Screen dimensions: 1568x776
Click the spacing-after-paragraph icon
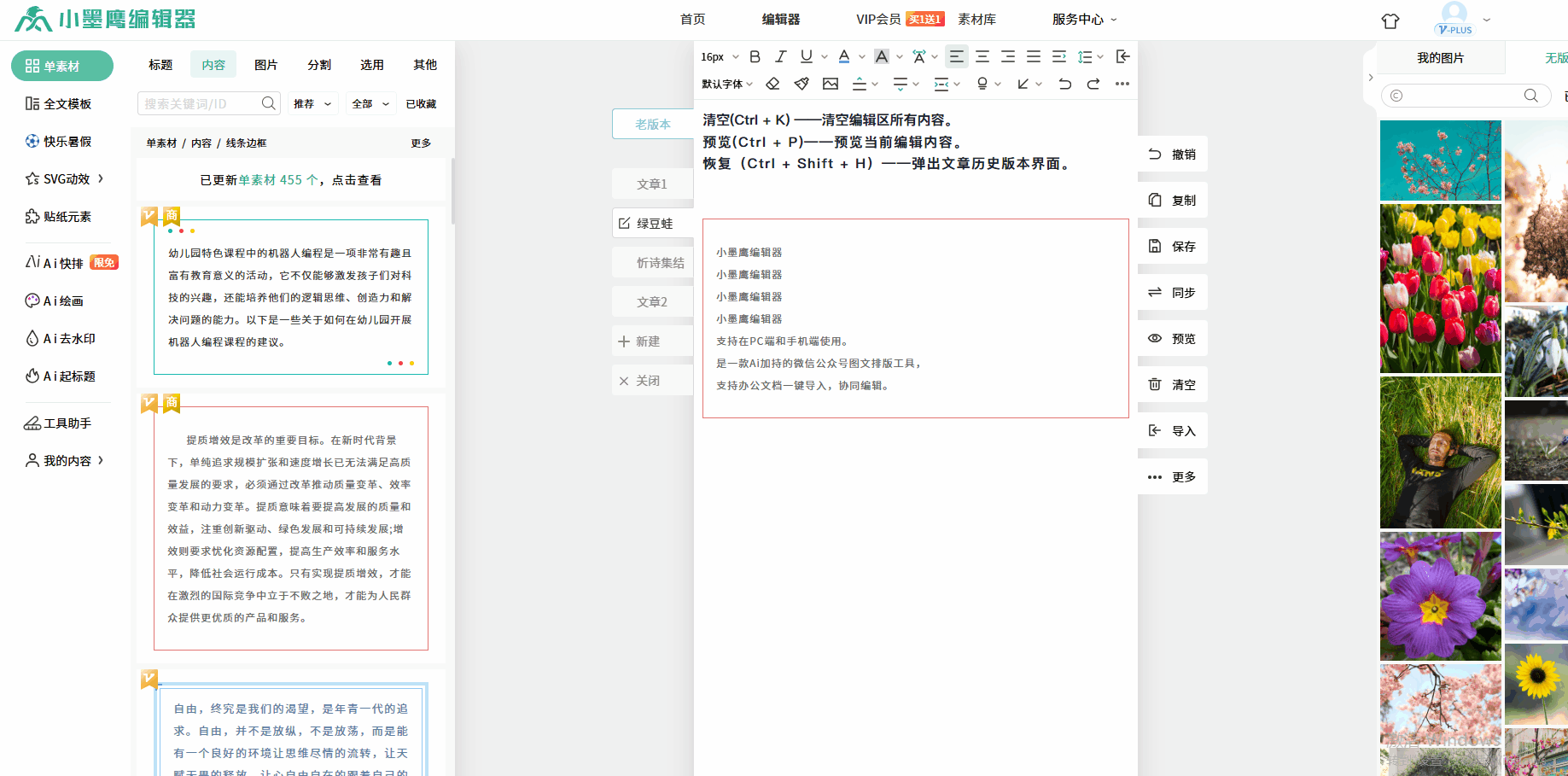tap(901, 84)
